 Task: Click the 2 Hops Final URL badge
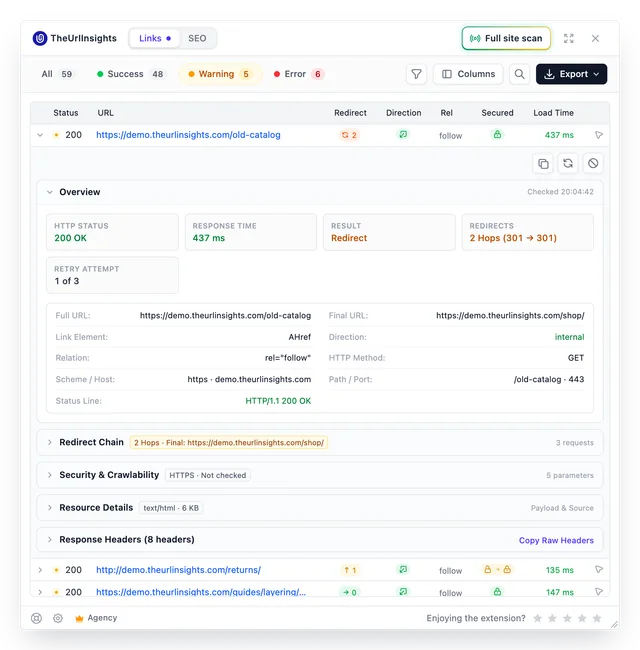click(x=229, y=443)
